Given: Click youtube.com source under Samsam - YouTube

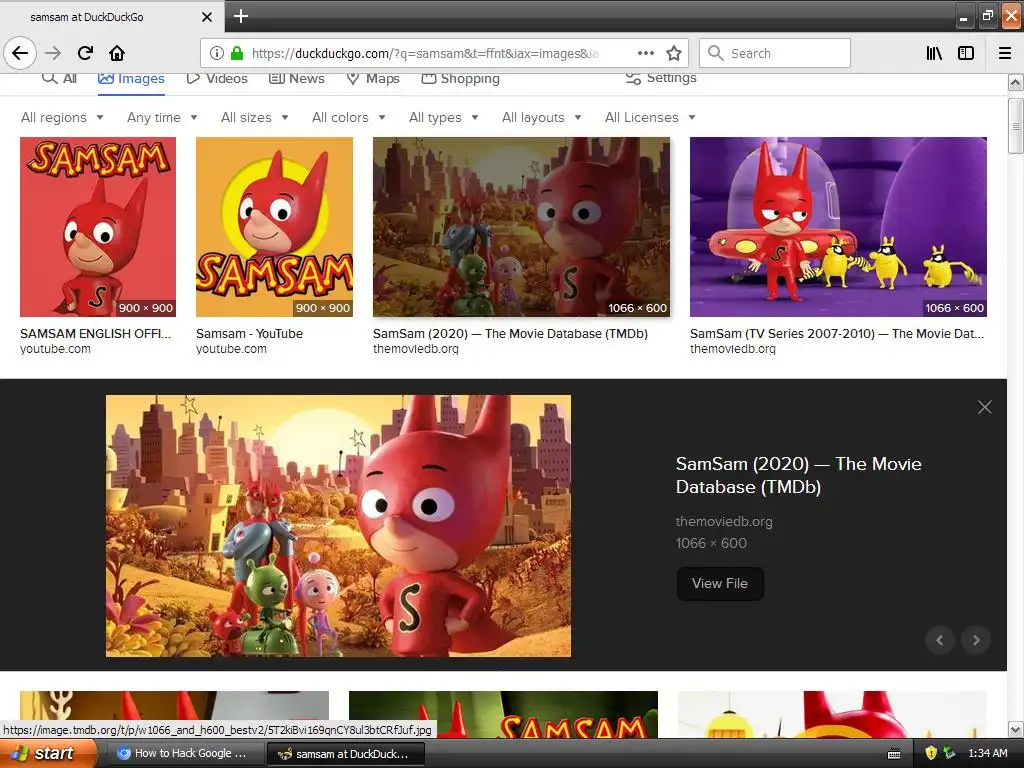Looking at the screenshot, I should click(x=231, y=349).
